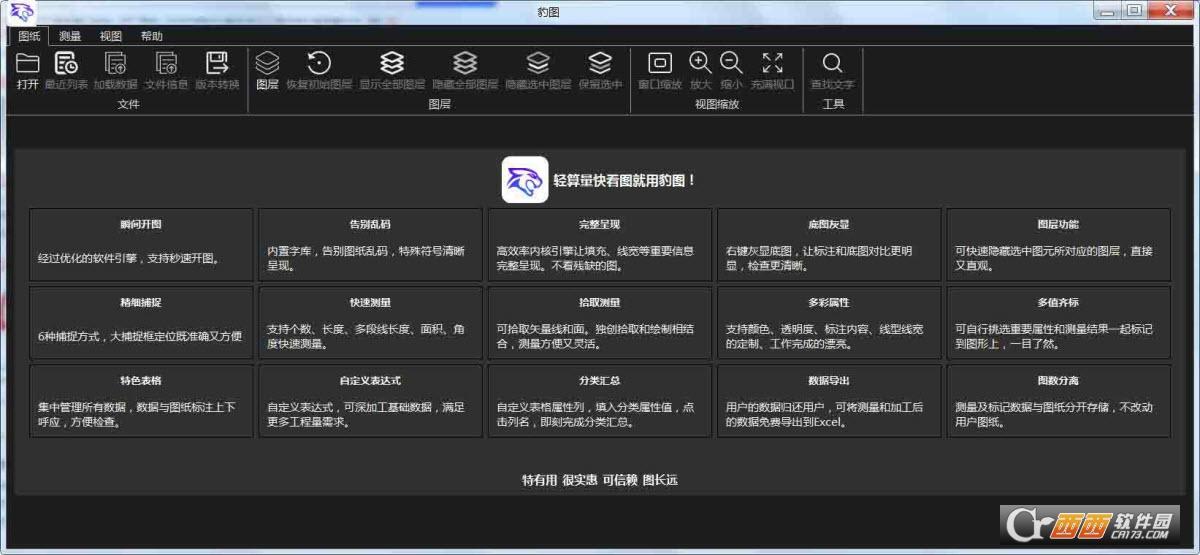This screenshot has height=555, width=1200.
Task: Click the 缩小 zoom out icon
Action: (731, 63)
